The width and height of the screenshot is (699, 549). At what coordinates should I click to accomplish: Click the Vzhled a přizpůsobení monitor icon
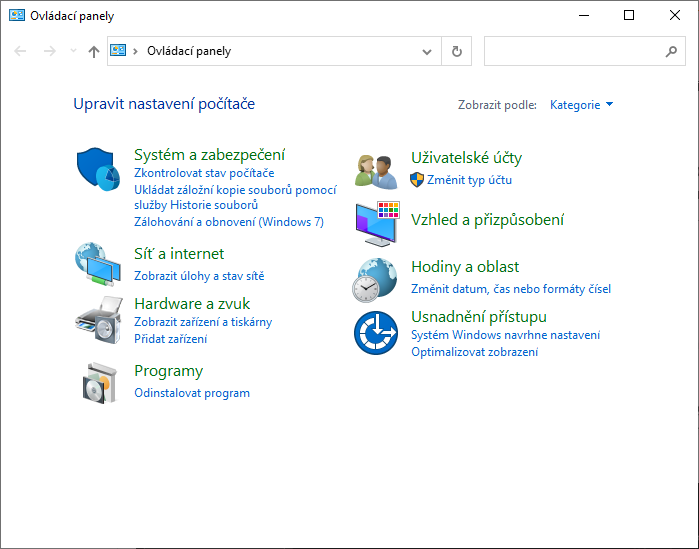[x=378, y=224]
